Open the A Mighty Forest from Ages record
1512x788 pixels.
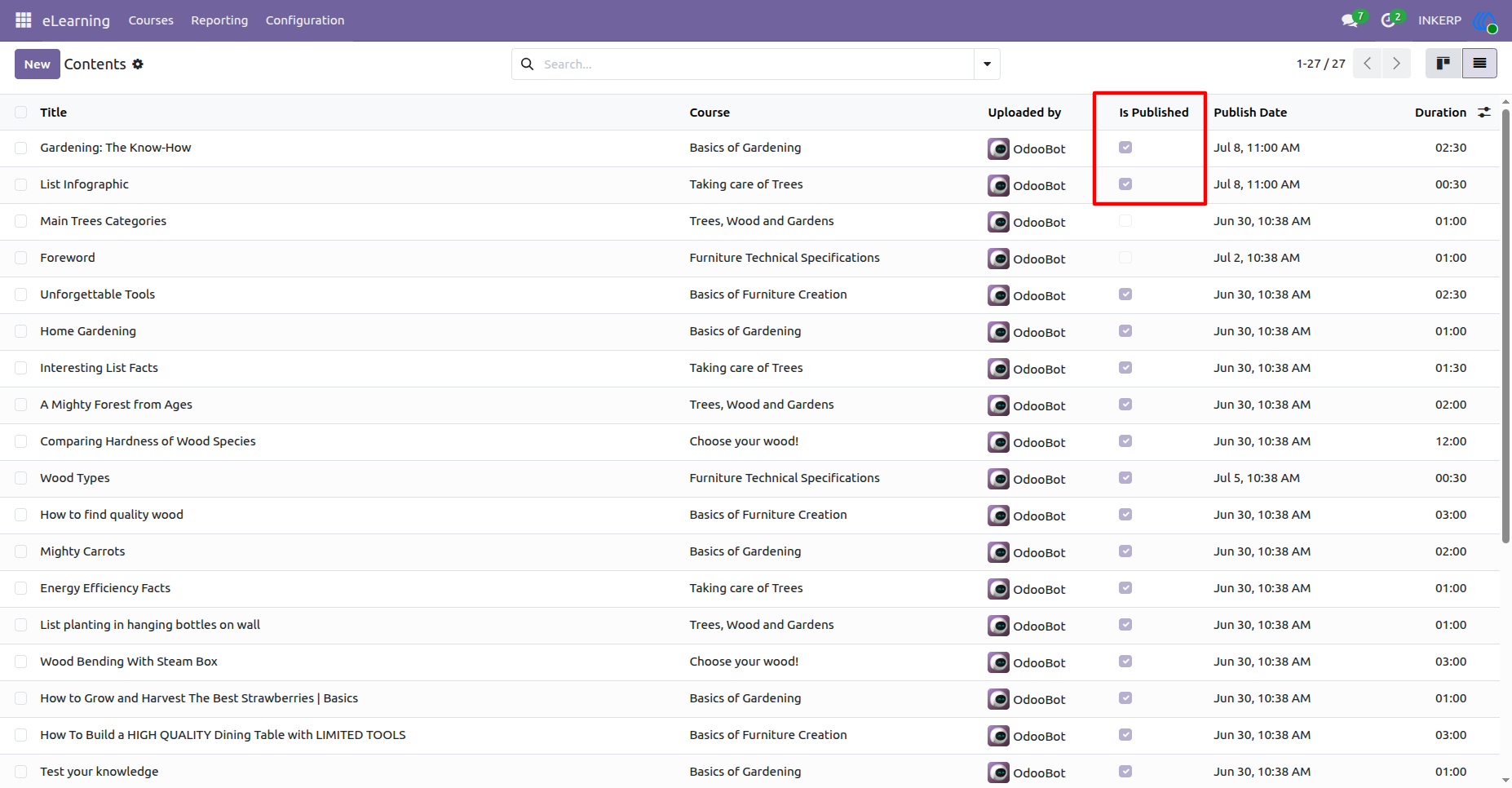[x=117, y=405]
